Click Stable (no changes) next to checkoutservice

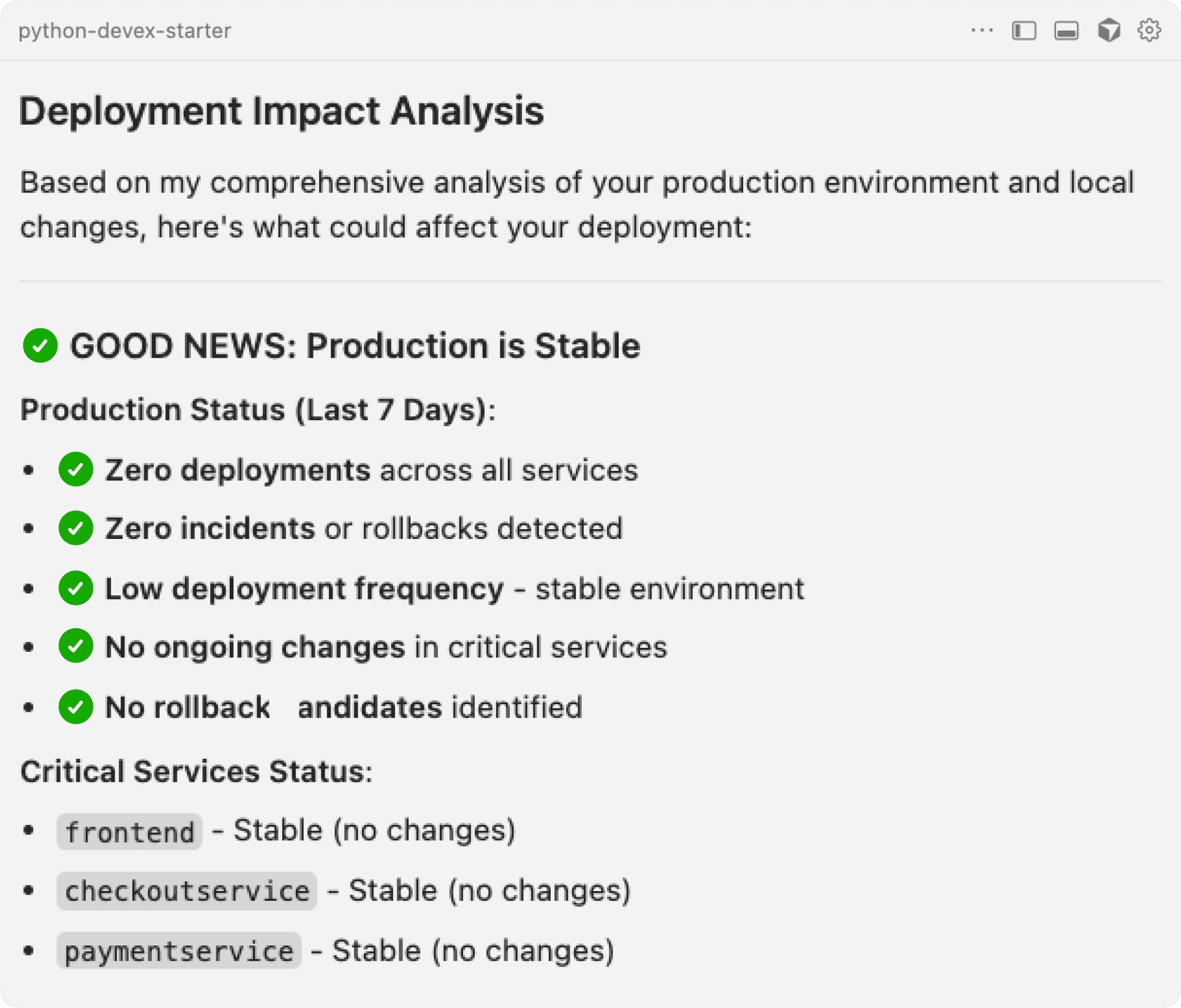point(490,891)
